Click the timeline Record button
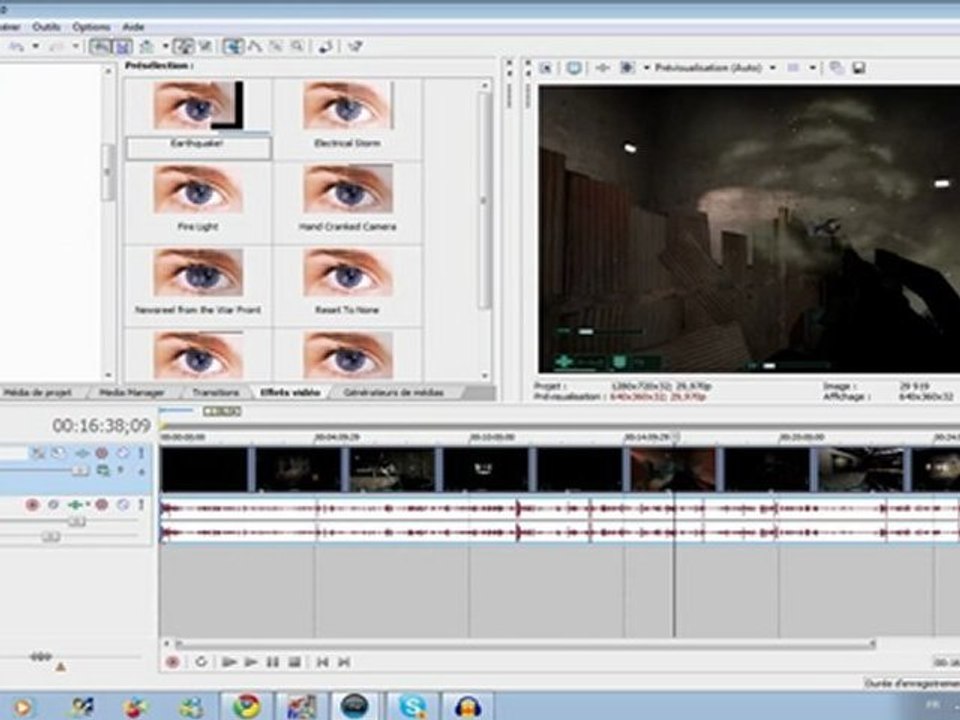Image resolution: width=960 pixels, height=720 pixels. (173, 662)
